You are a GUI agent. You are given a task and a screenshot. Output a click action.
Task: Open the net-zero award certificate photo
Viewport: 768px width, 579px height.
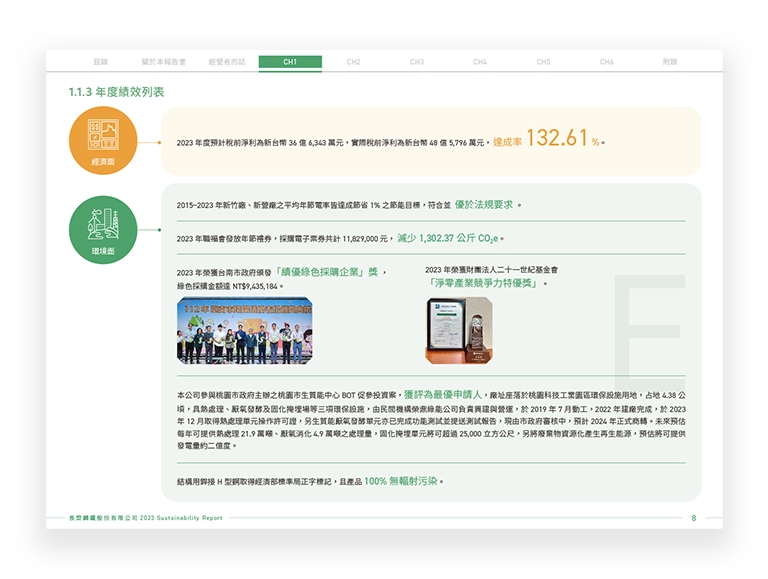(x=459, y=330)
